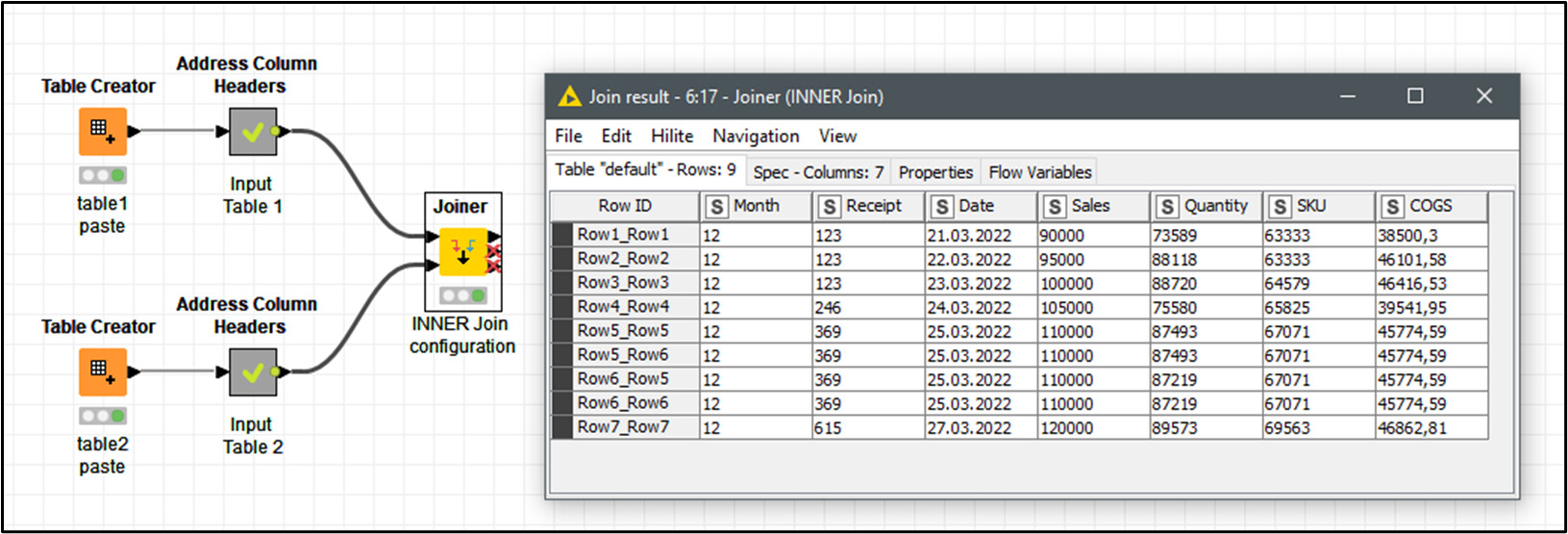This screenshot has height=534, width=1568.
Task: Click the Input Table 1 metanode icon
Action: point(253,132)
